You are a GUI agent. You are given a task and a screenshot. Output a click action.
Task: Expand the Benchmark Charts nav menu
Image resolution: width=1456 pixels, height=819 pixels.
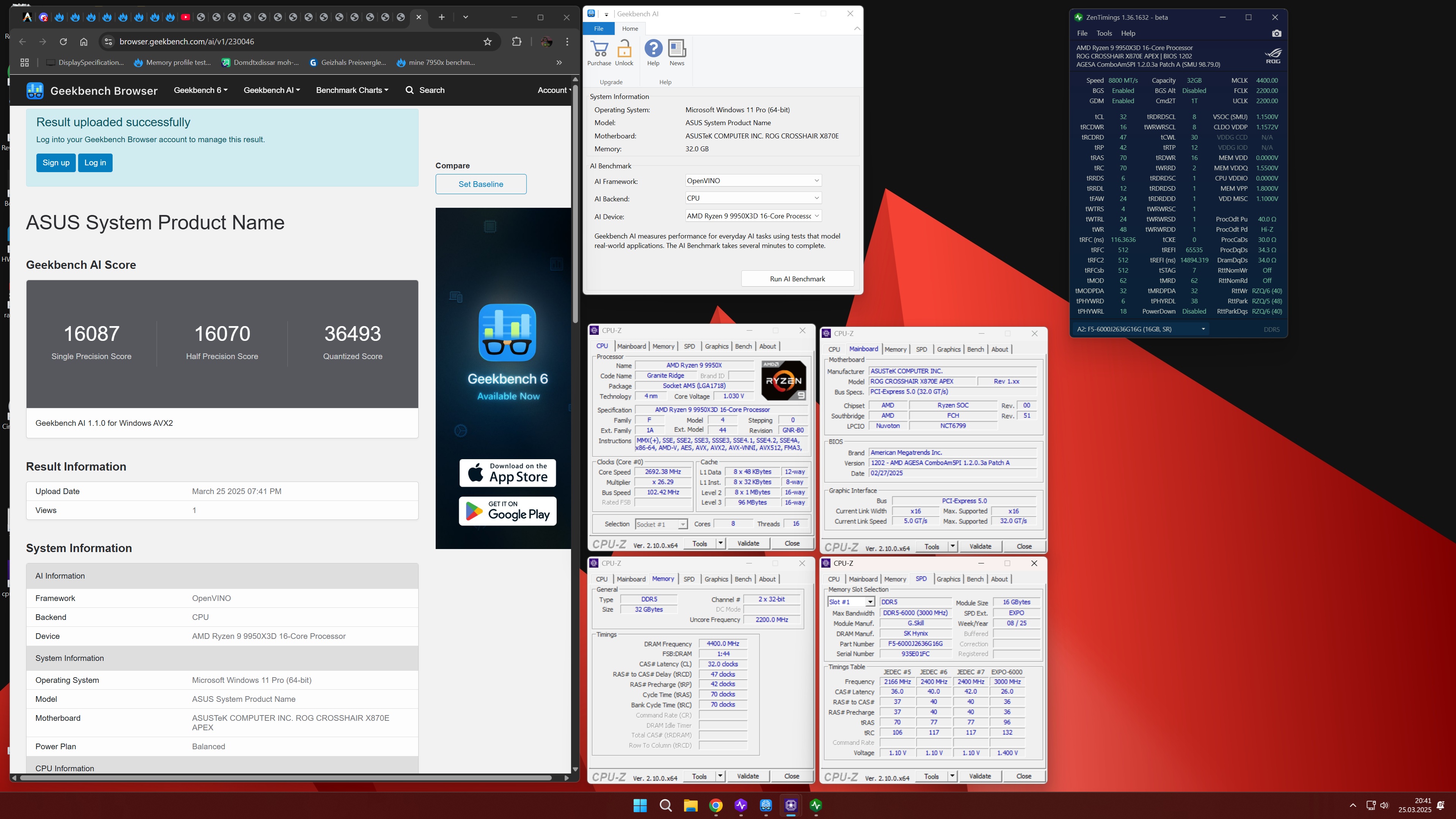[352, 91]
